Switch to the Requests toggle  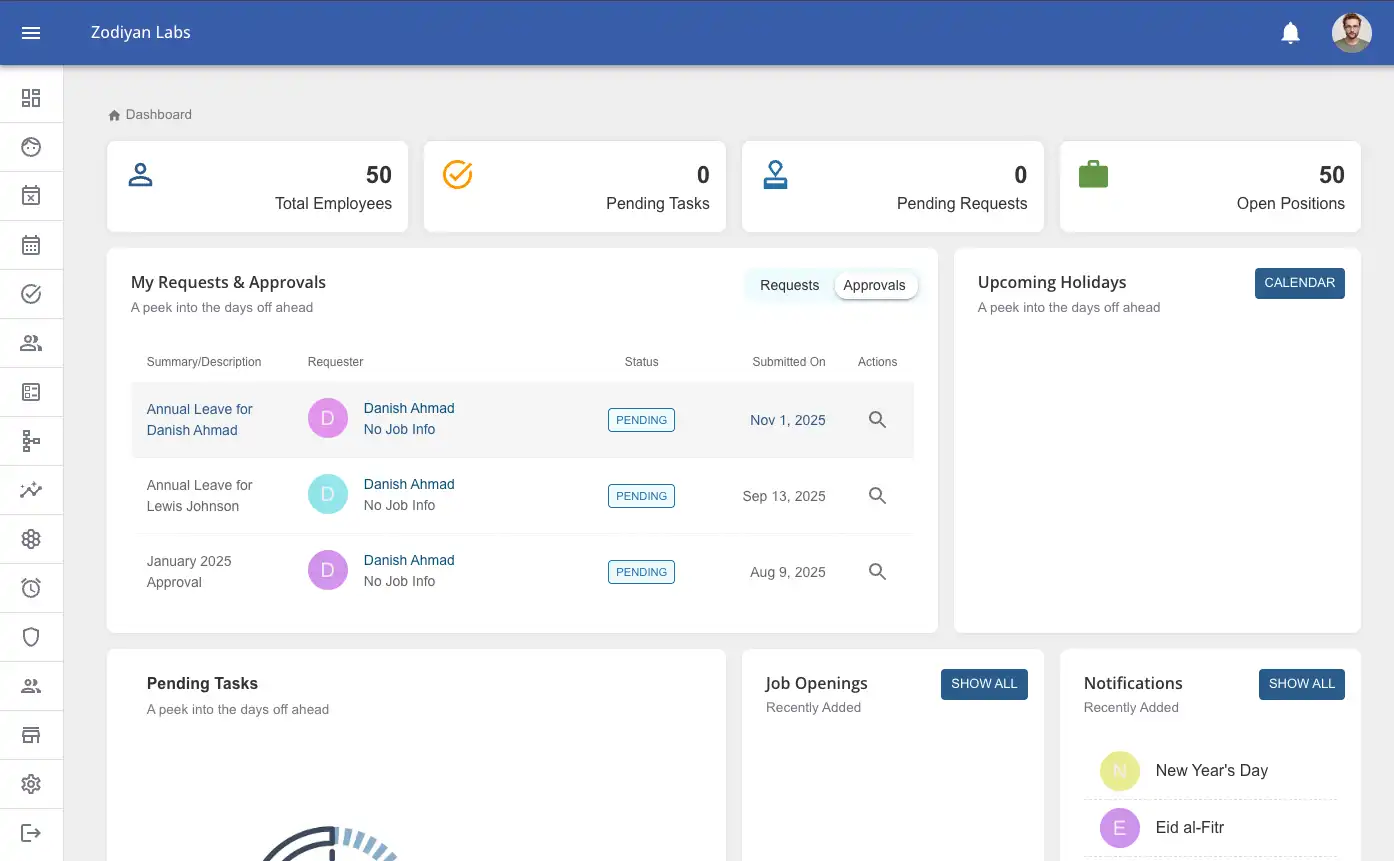[789, 285]
